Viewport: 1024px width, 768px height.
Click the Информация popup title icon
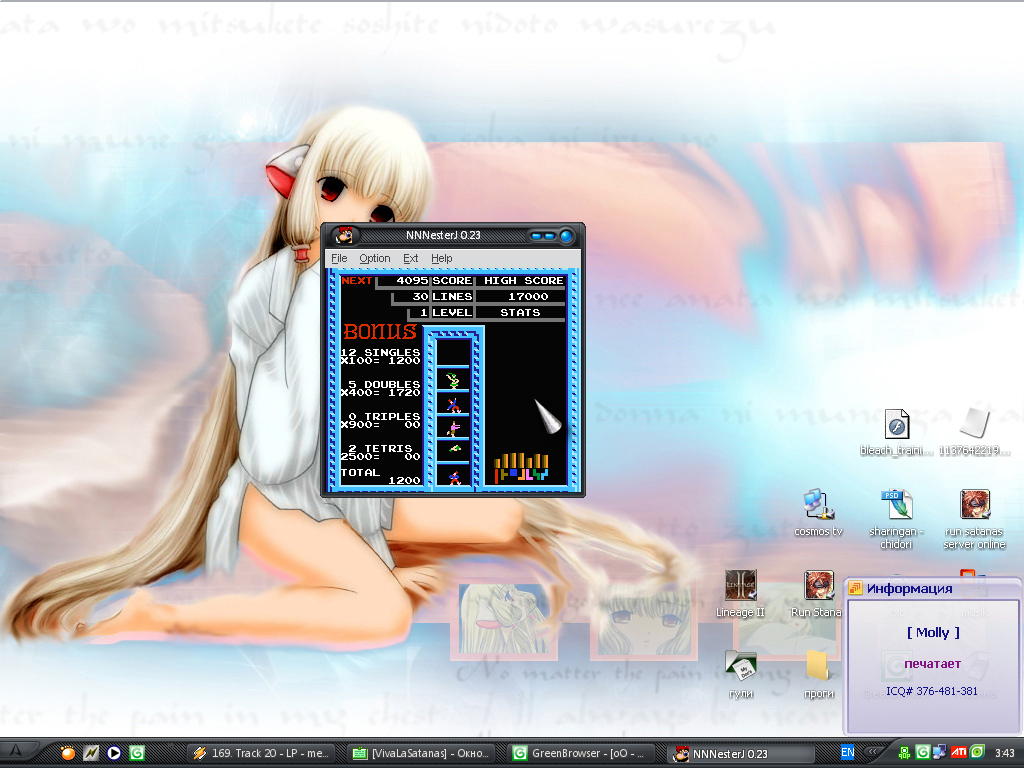click(x=855, y=589)
